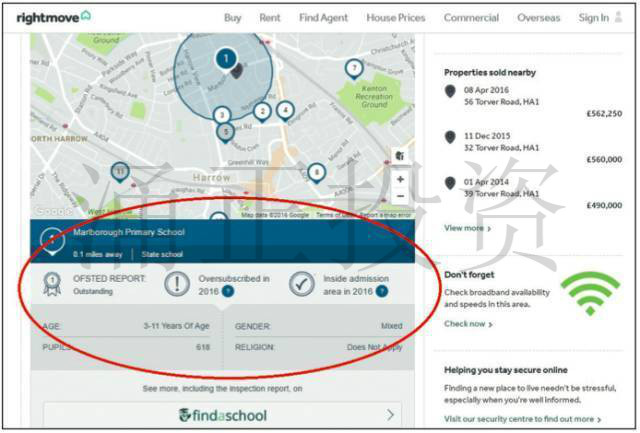Open Street View pegman control
Image resolution: width=640 pixels, height=433 pixels.
pos(400,156)
